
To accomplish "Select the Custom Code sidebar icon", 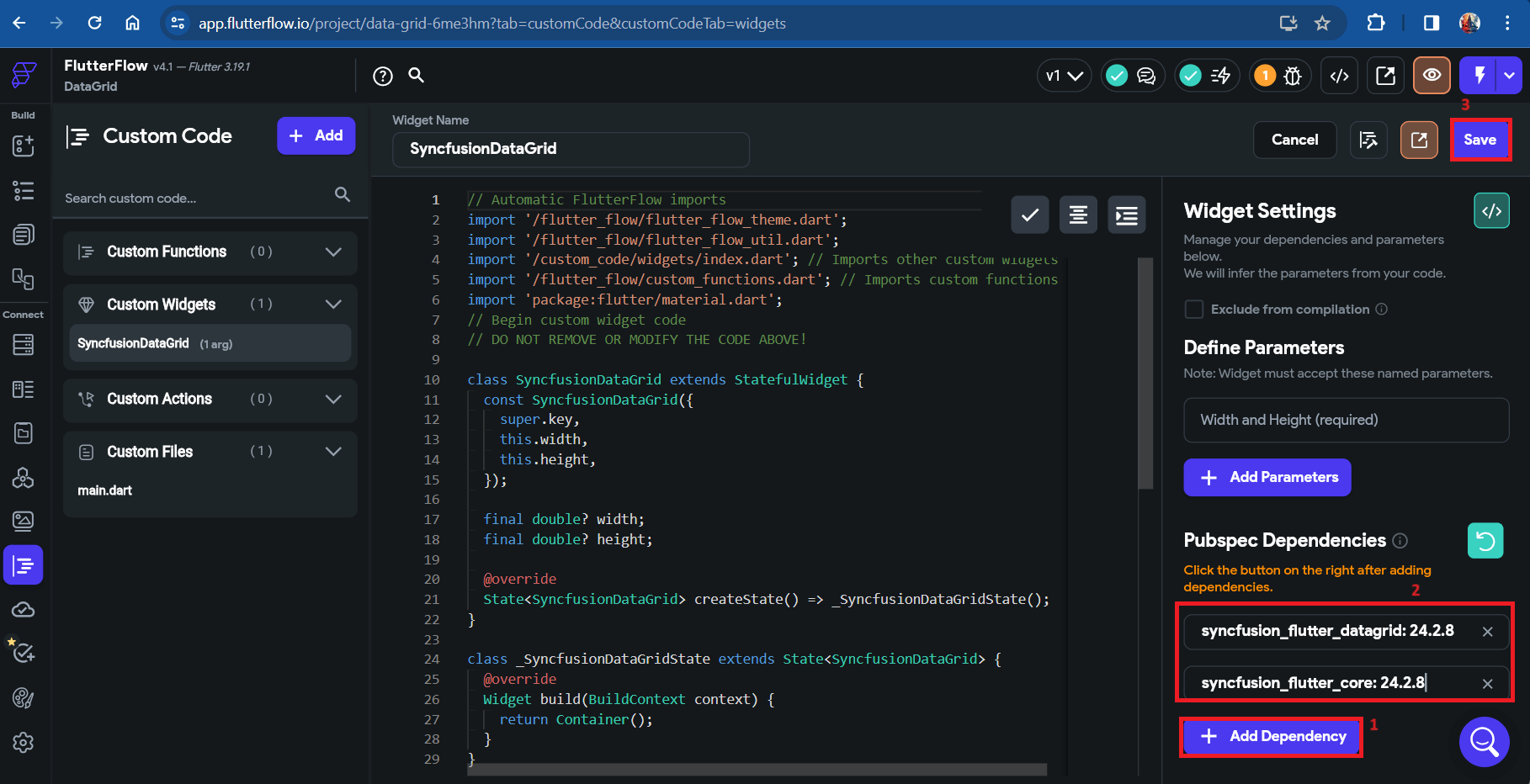I will (24, 565).
